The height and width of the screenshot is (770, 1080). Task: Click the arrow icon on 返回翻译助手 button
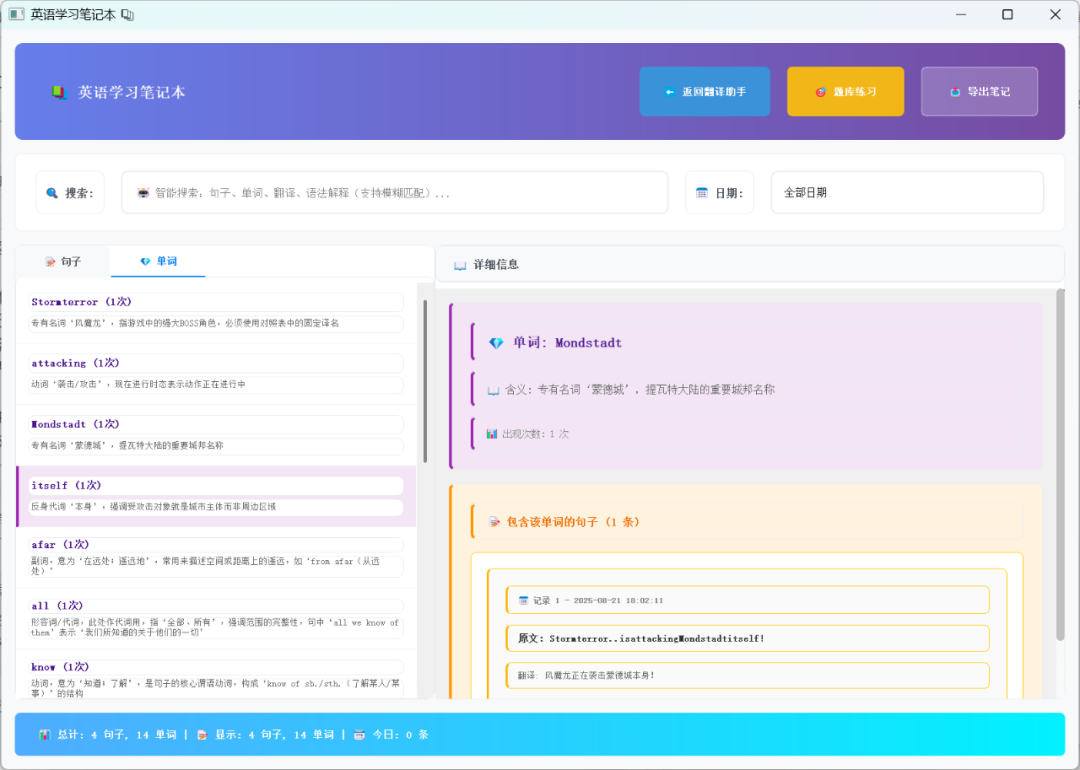669,92
